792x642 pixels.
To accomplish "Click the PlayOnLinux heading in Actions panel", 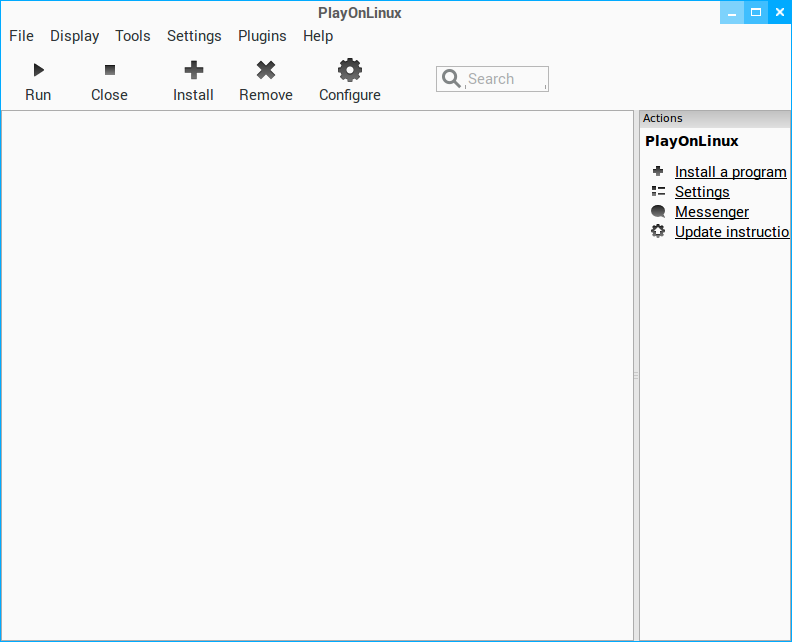I will coord(691,141).
